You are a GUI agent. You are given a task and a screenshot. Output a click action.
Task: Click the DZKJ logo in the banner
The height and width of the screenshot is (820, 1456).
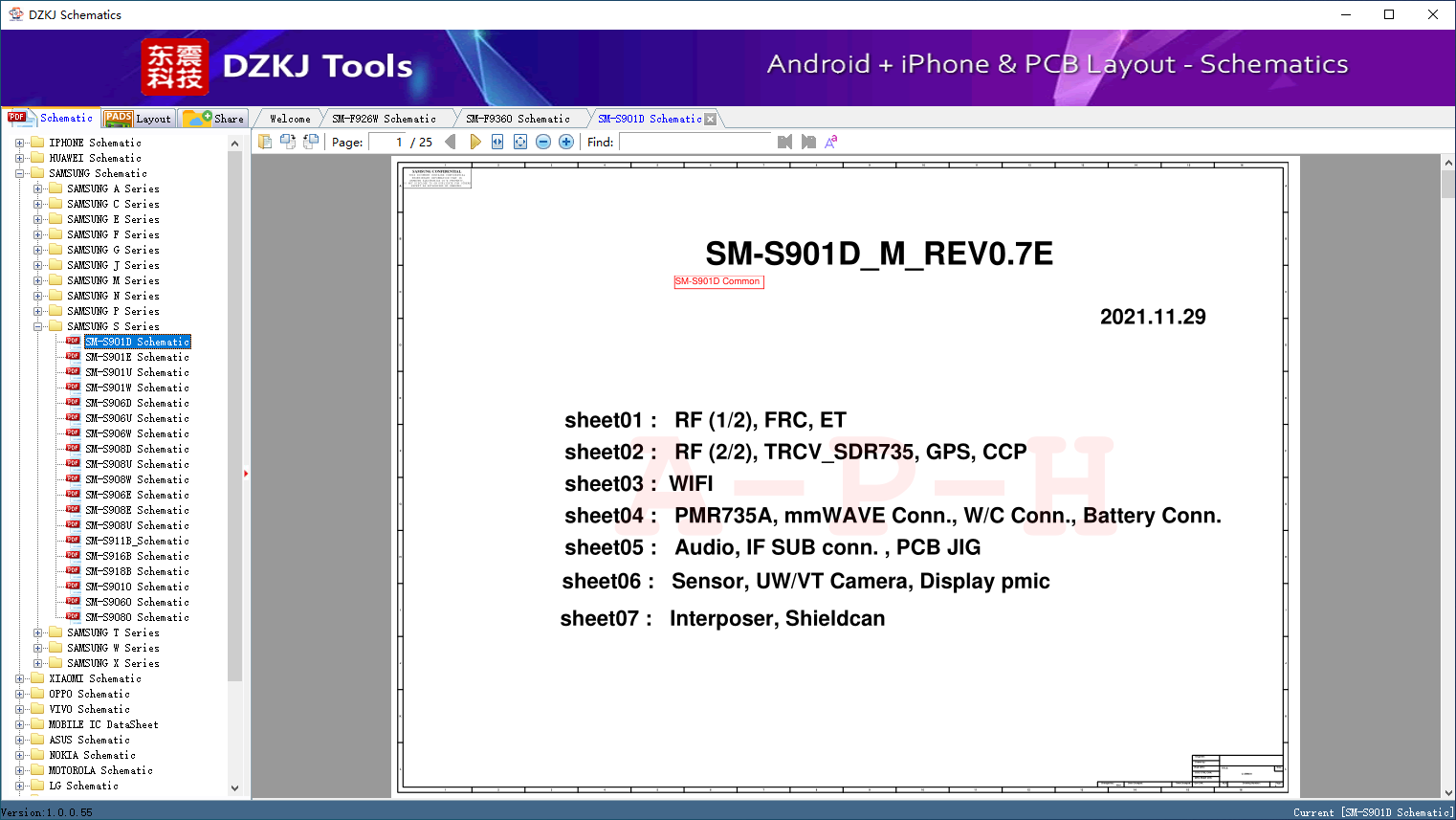[174, 67]
